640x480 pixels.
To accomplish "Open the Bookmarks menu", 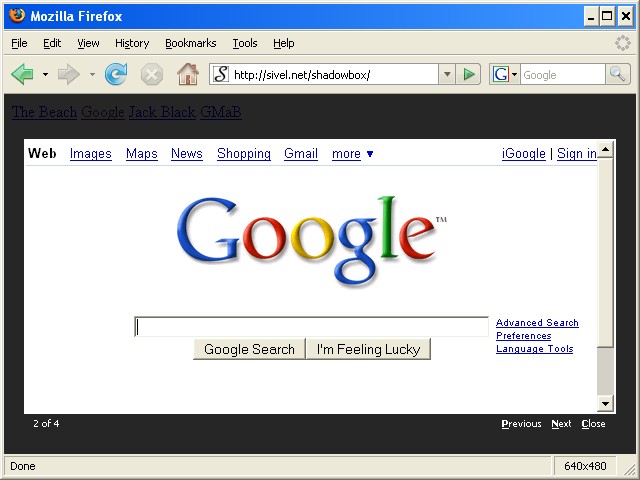I will pyautogui.click(x=191, y=43).
